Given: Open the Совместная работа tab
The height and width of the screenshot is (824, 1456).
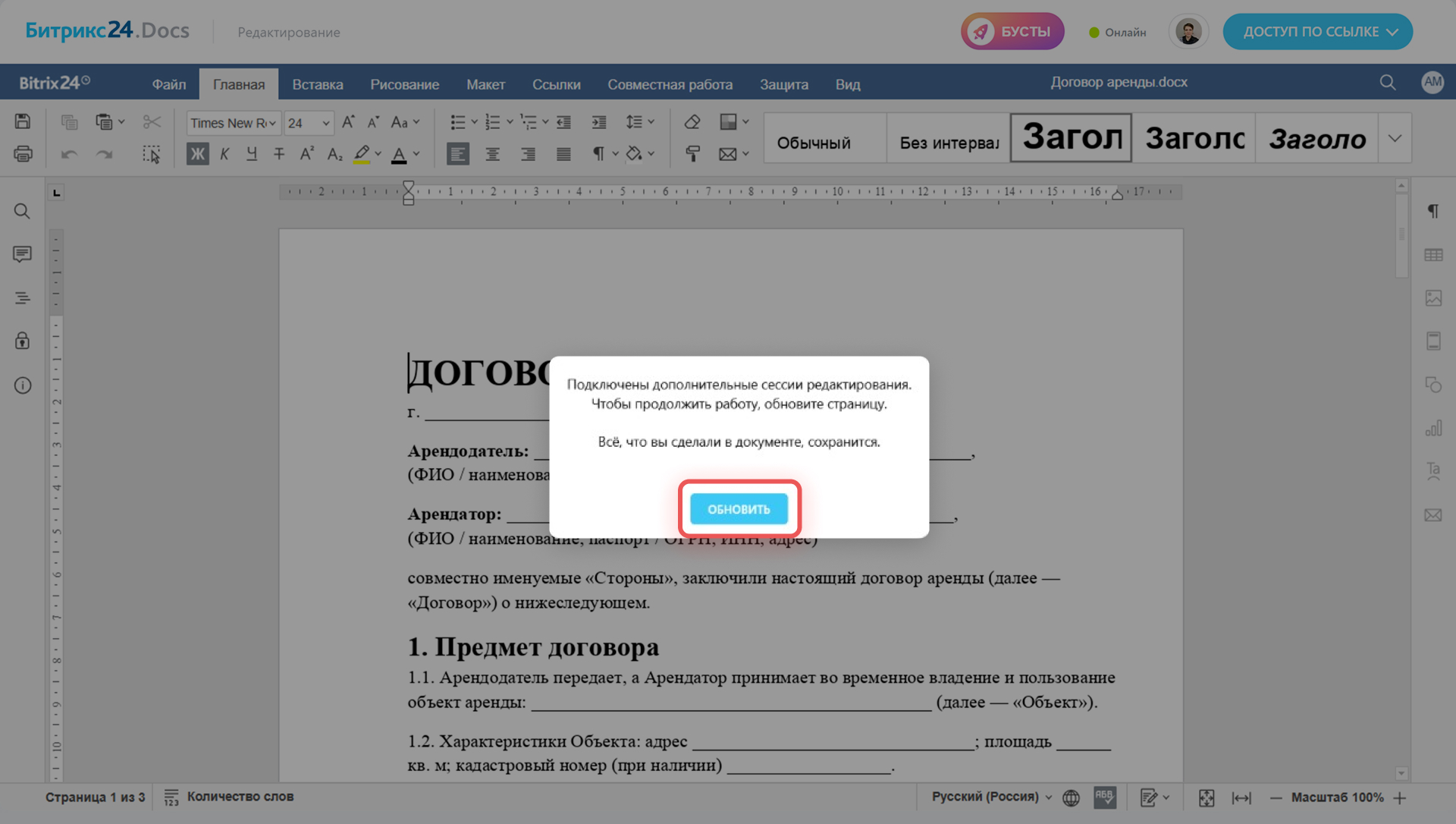Looking at the screenshot, I should (x=670, y=84).
